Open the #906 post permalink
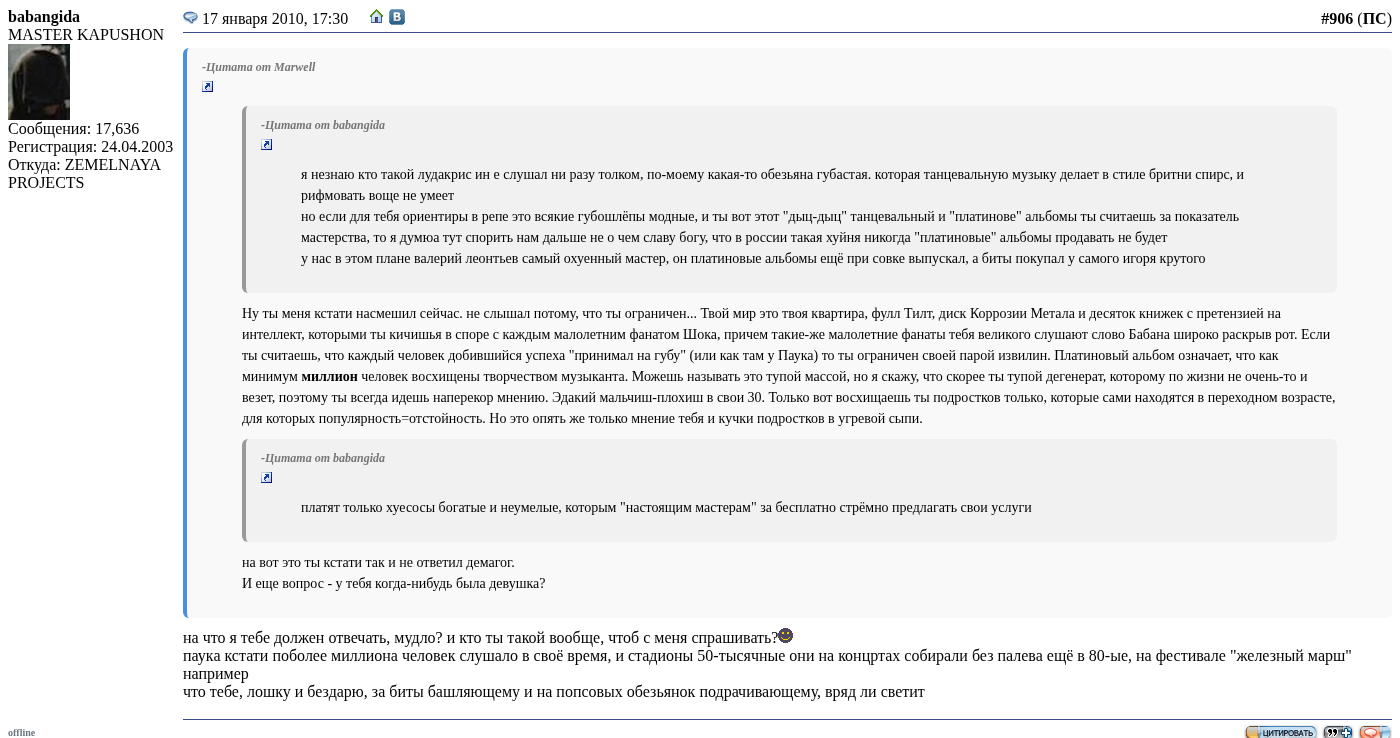 click(x=1336, y=19)
